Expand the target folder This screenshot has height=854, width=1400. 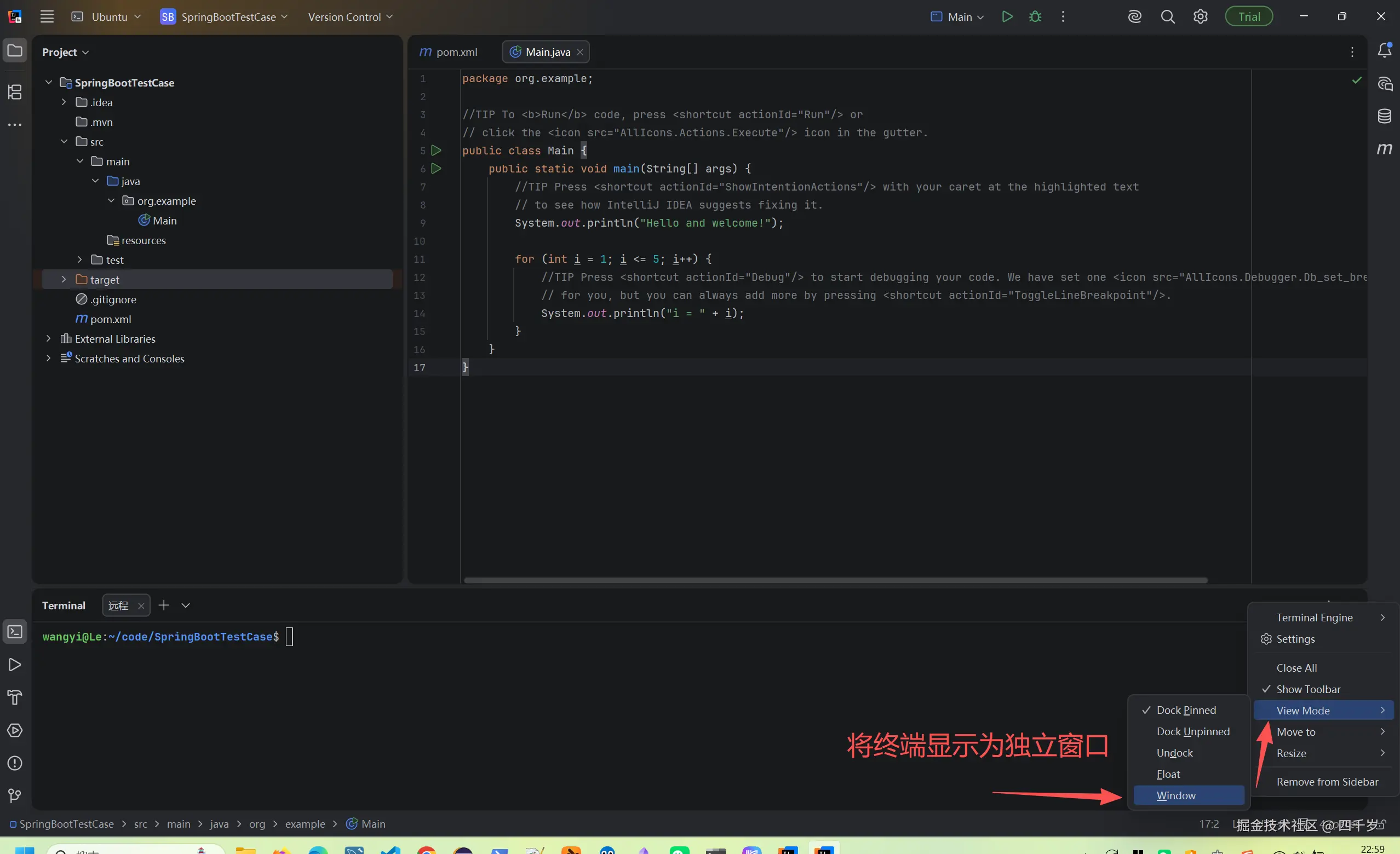pos(64,279)
